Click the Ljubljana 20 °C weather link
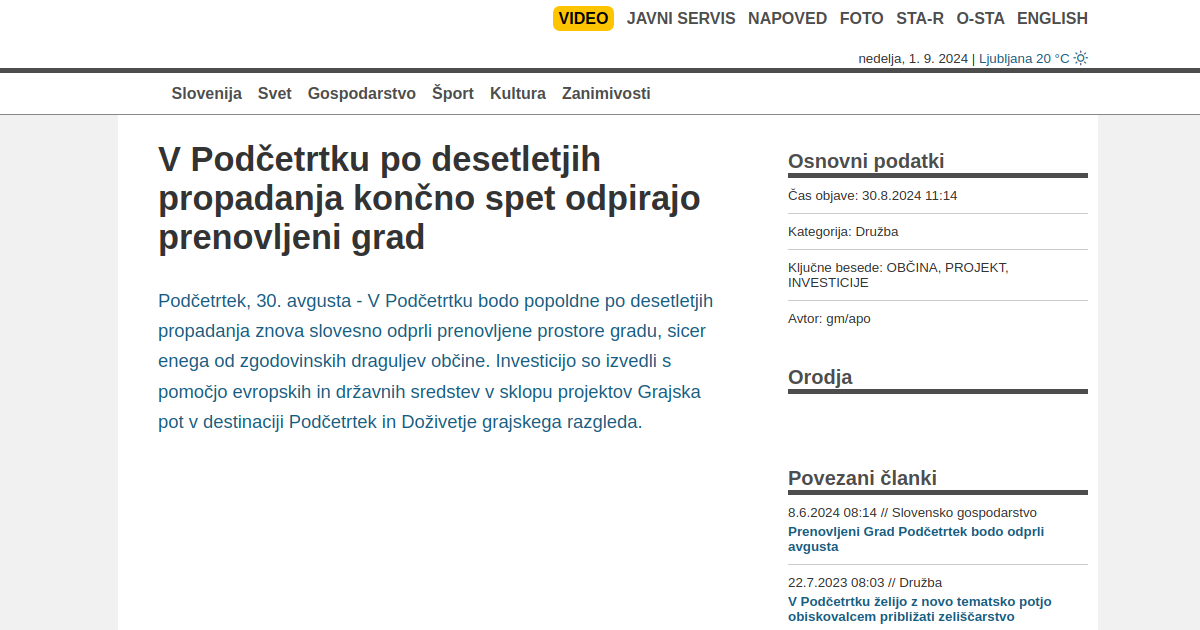Viewport: 1200px width, 630px height. [1023, 58]
